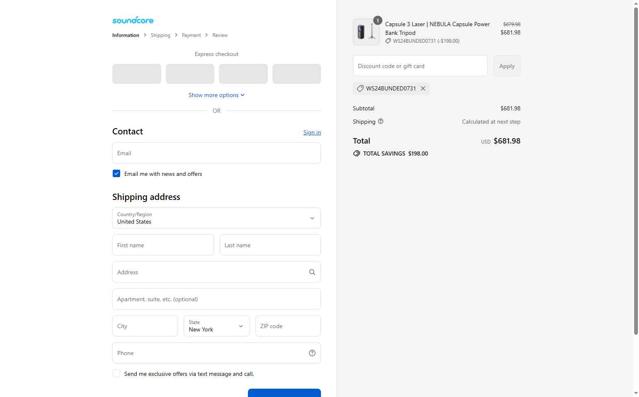Screen dimensions: 639x397
Task: Click the first express checkout button
Action: [137, 74]
